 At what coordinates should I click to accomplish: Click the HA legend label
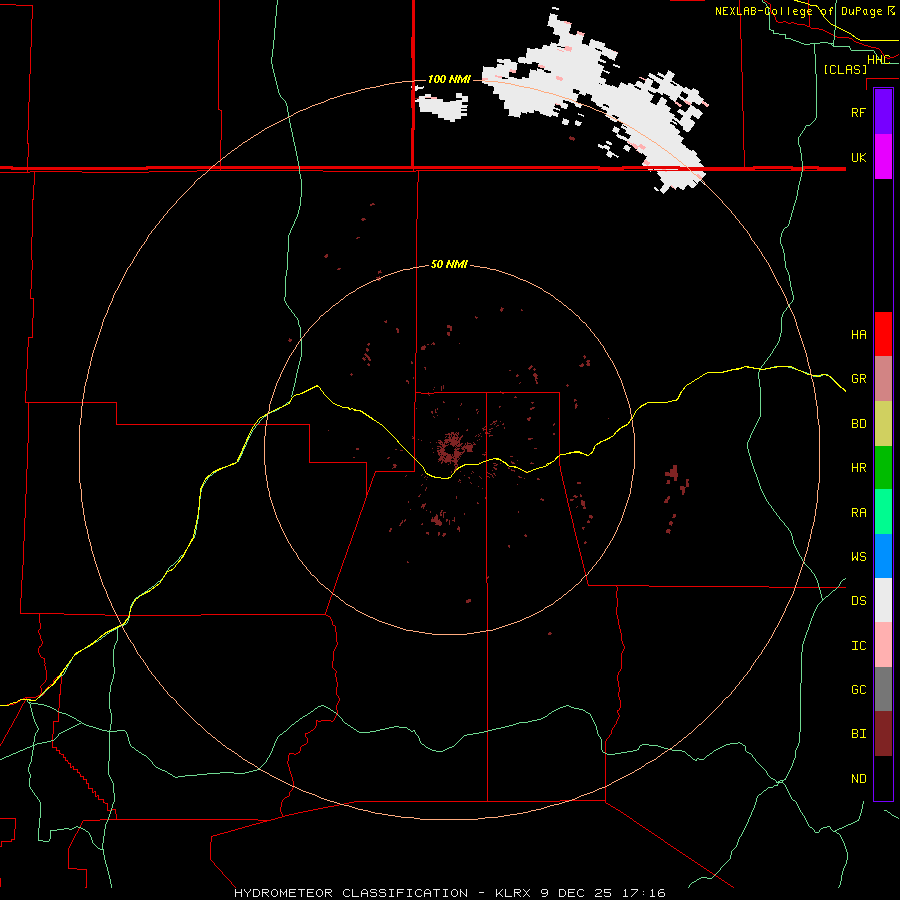[859, 335]
